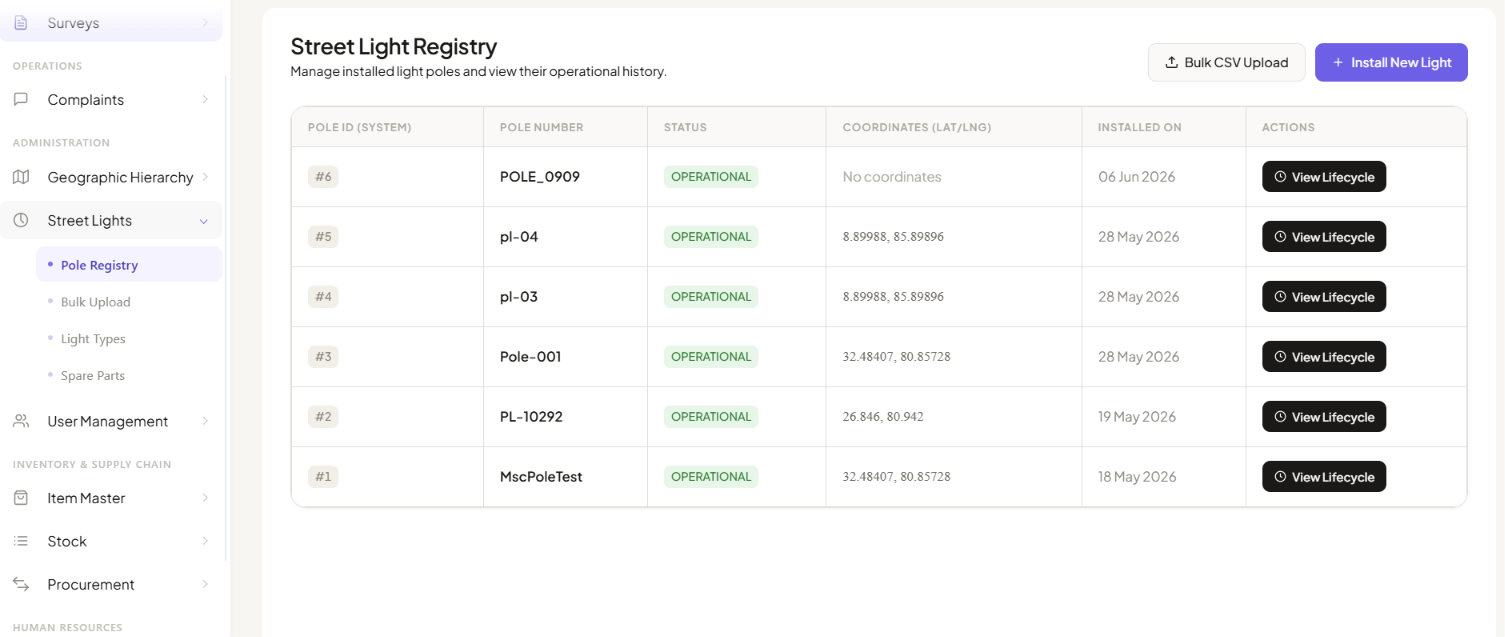The height and width of the screenshot is (637, 1505).
Task: Click pole ID badge #6
Action: click(x=323, y=177)
